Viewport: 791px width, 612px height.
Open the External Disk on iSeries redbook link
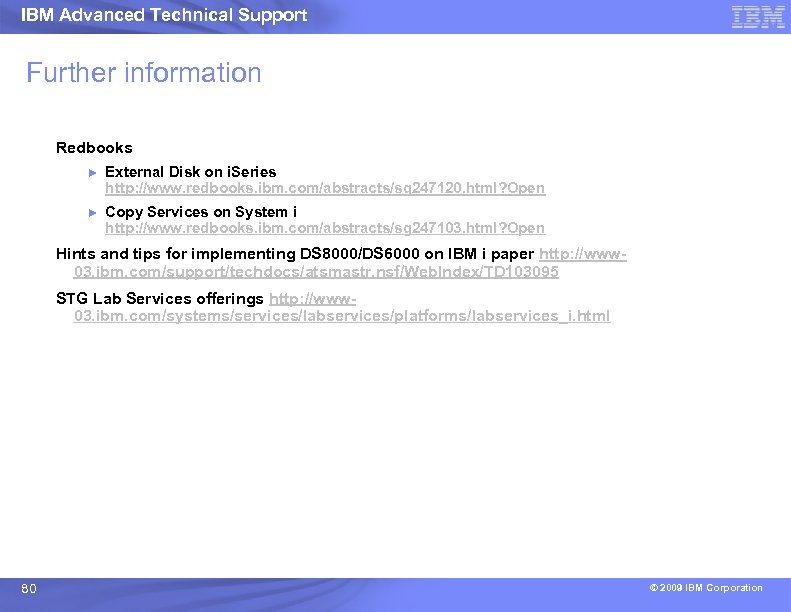pyautogui.click(x=325, y=188)
